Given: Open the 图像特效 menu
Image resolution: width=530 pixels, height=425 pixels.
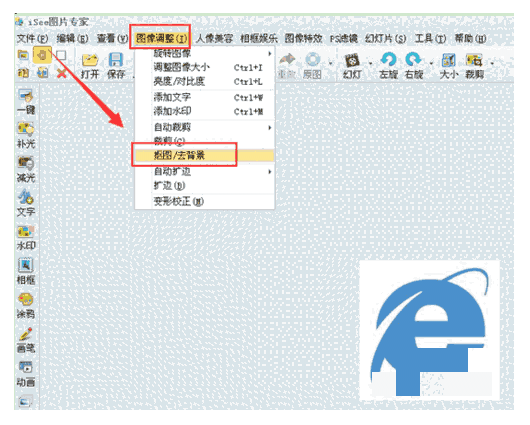Looking at the screenshot, I should tap(303, 39).
